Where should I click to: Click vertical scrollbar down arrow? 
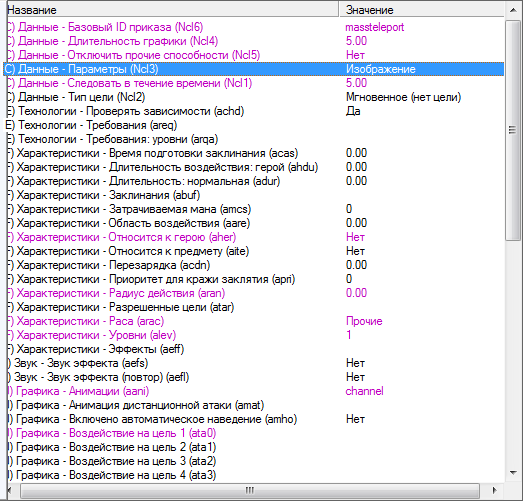513,473
